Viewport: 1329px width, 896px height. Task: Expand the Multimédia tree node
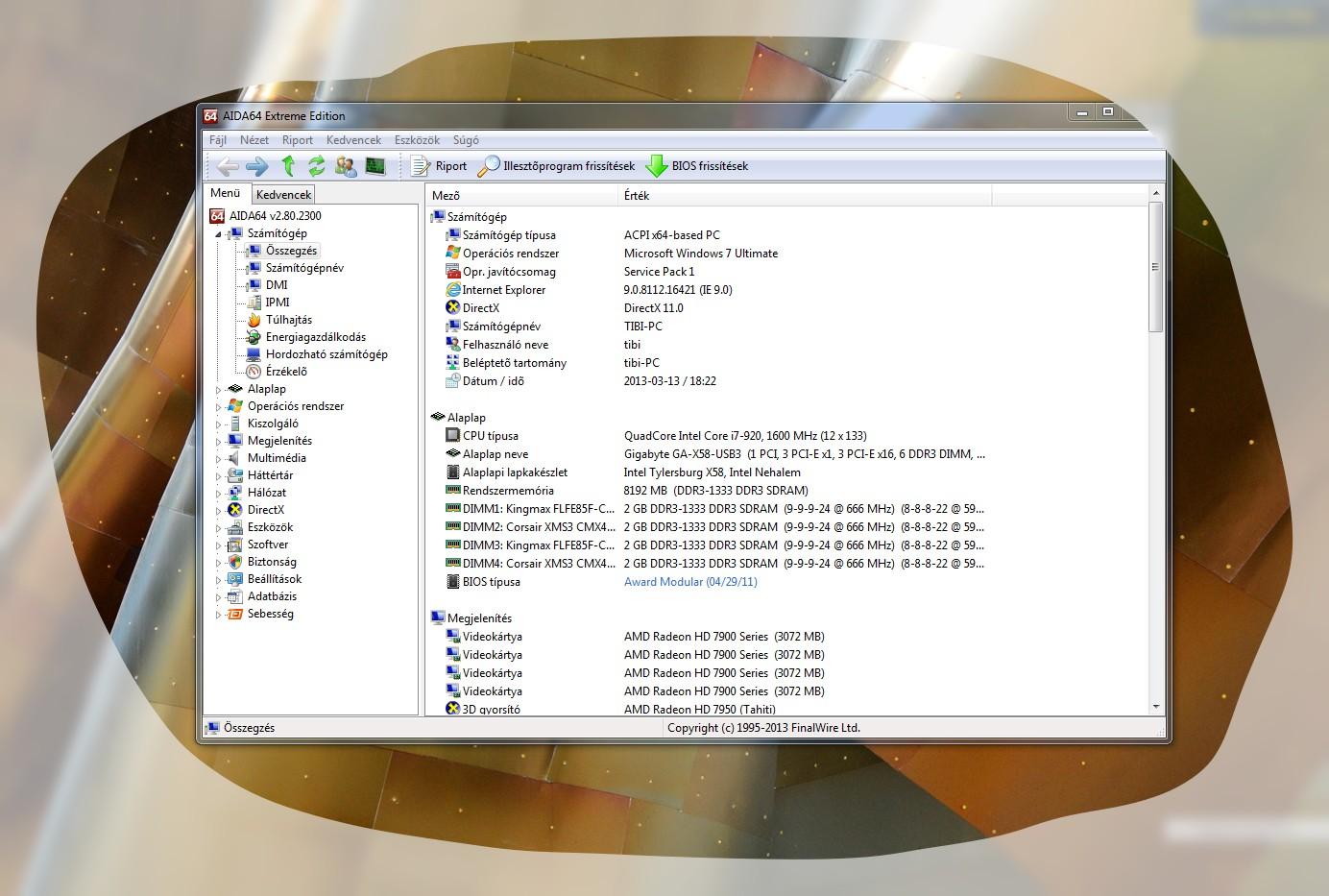218,459
